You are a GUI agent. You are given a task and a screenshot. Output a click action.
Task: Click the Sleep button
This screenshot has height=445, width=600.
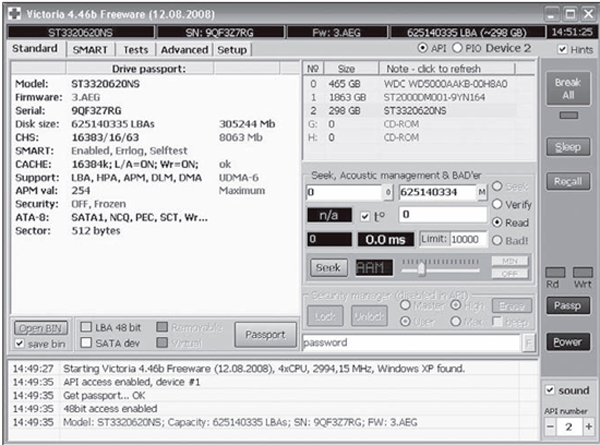click(568, 147)
